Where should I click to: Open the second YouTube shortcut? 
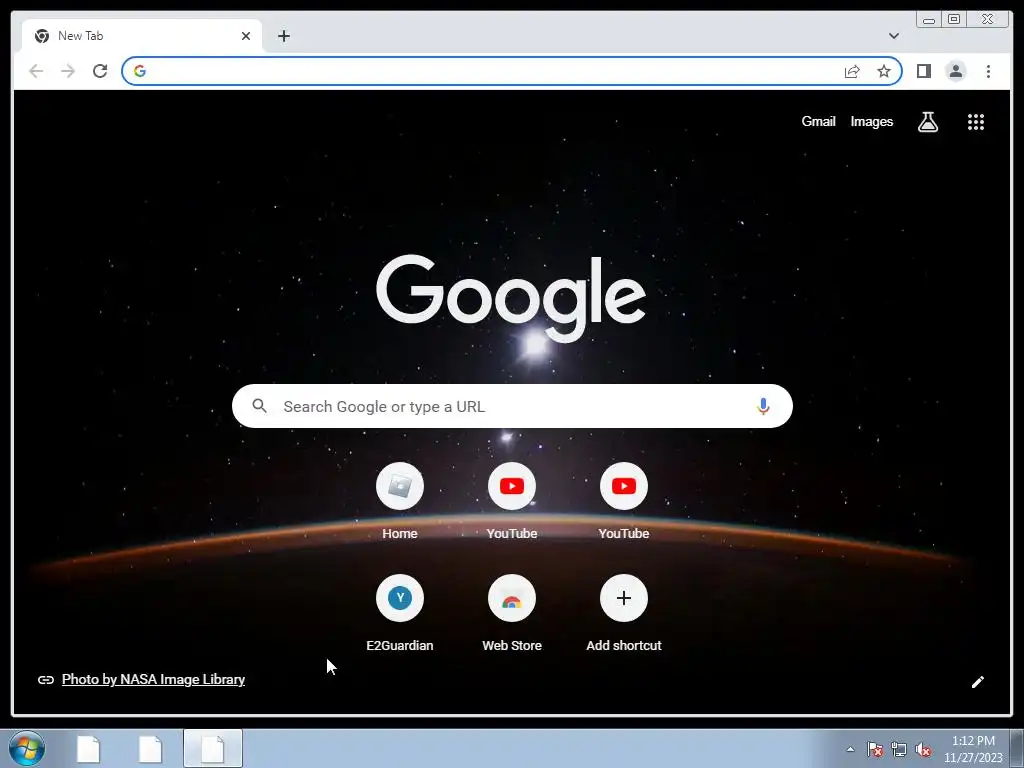coord(624,501)
